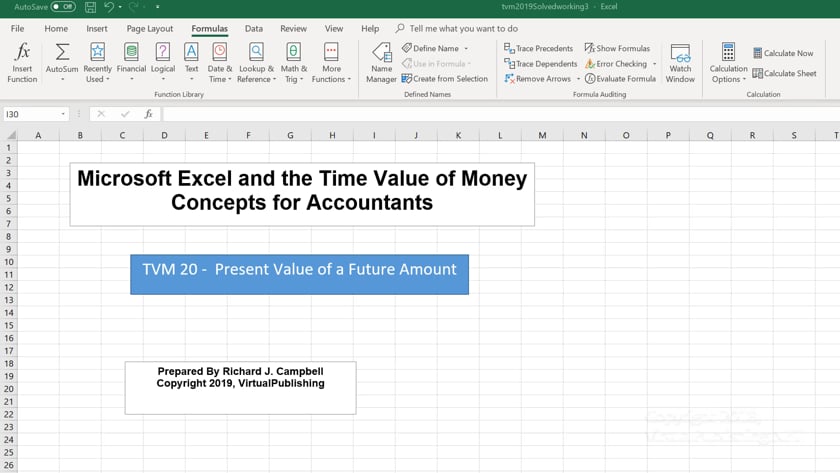Viewport: 840px width, 473px height.
Task: Click Evaluate Formula
Action: [x=620, y=79]
